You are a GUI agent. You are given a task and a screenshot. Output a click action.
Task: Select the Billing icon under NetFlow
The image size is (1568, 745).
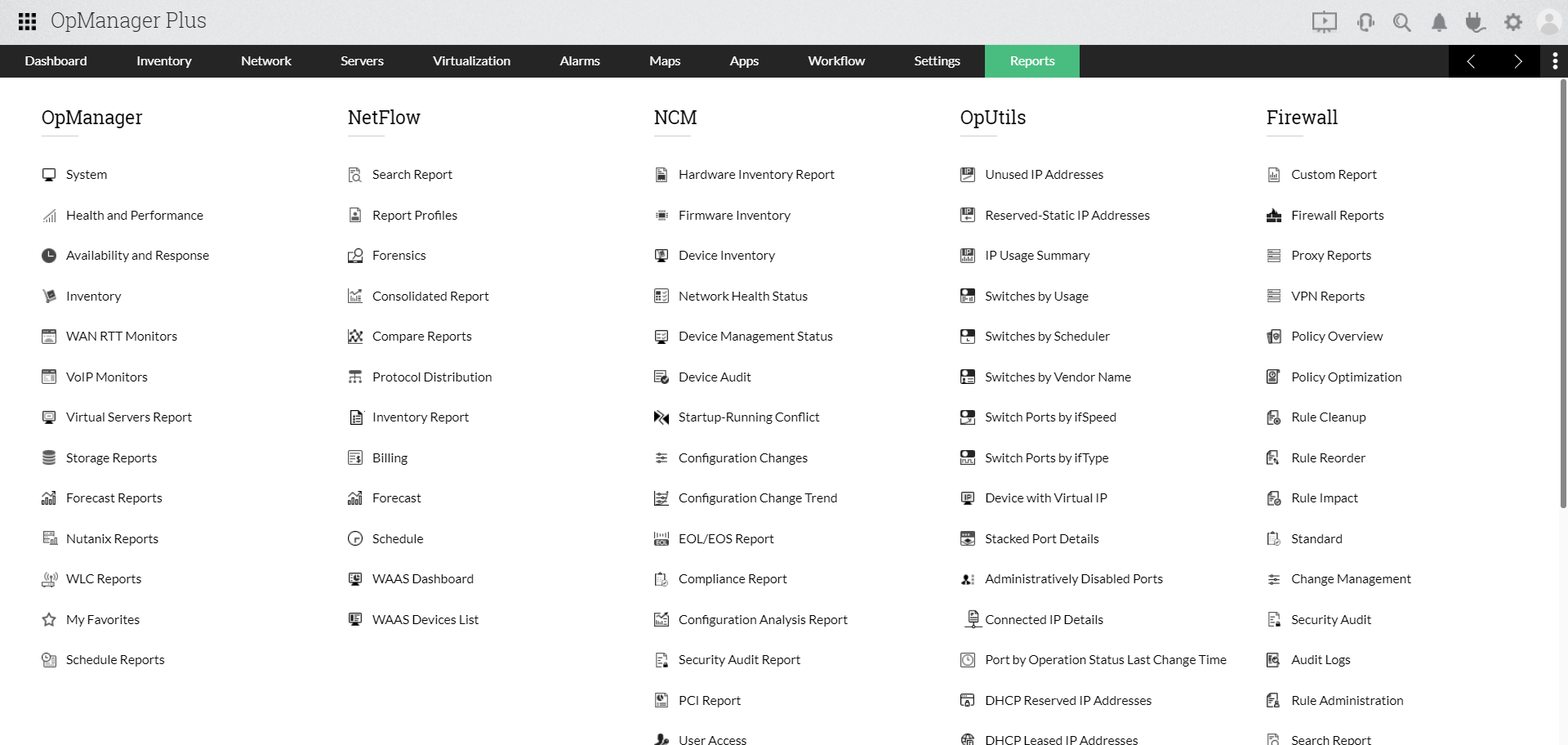pyautogui.click(x=354, y=457)
